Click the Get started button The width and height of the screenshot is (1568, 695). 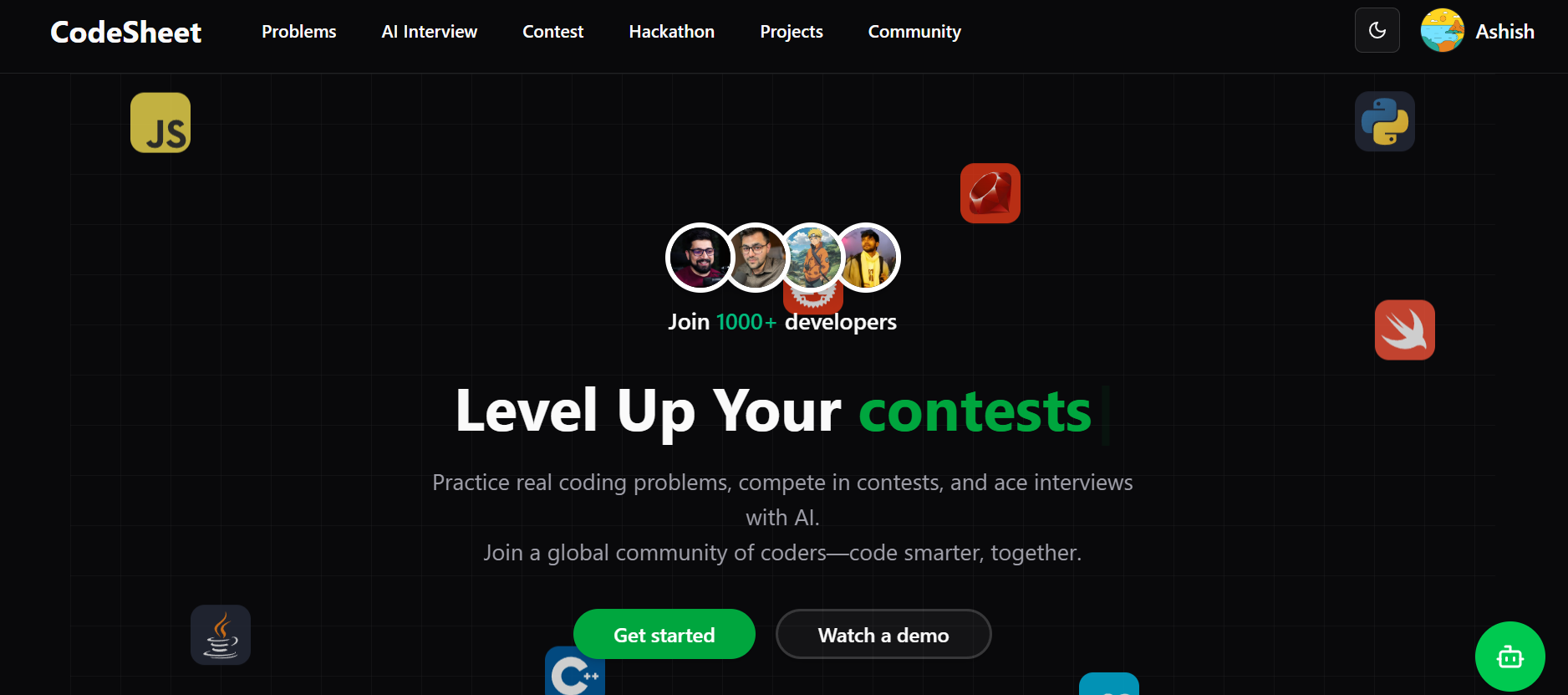[x=664, y=634]
